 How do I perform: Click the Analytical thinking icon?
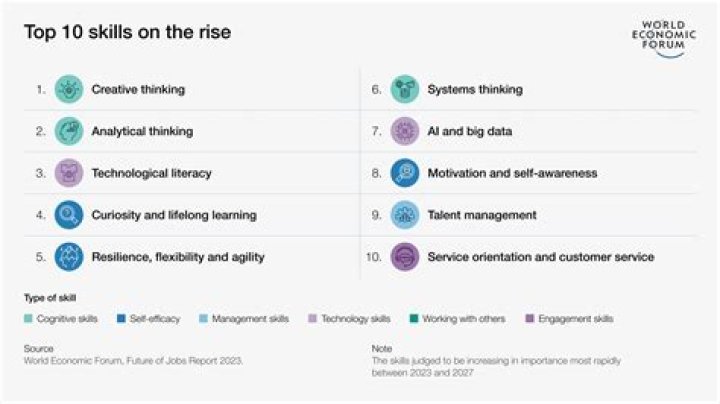click(x=69, y=131)
